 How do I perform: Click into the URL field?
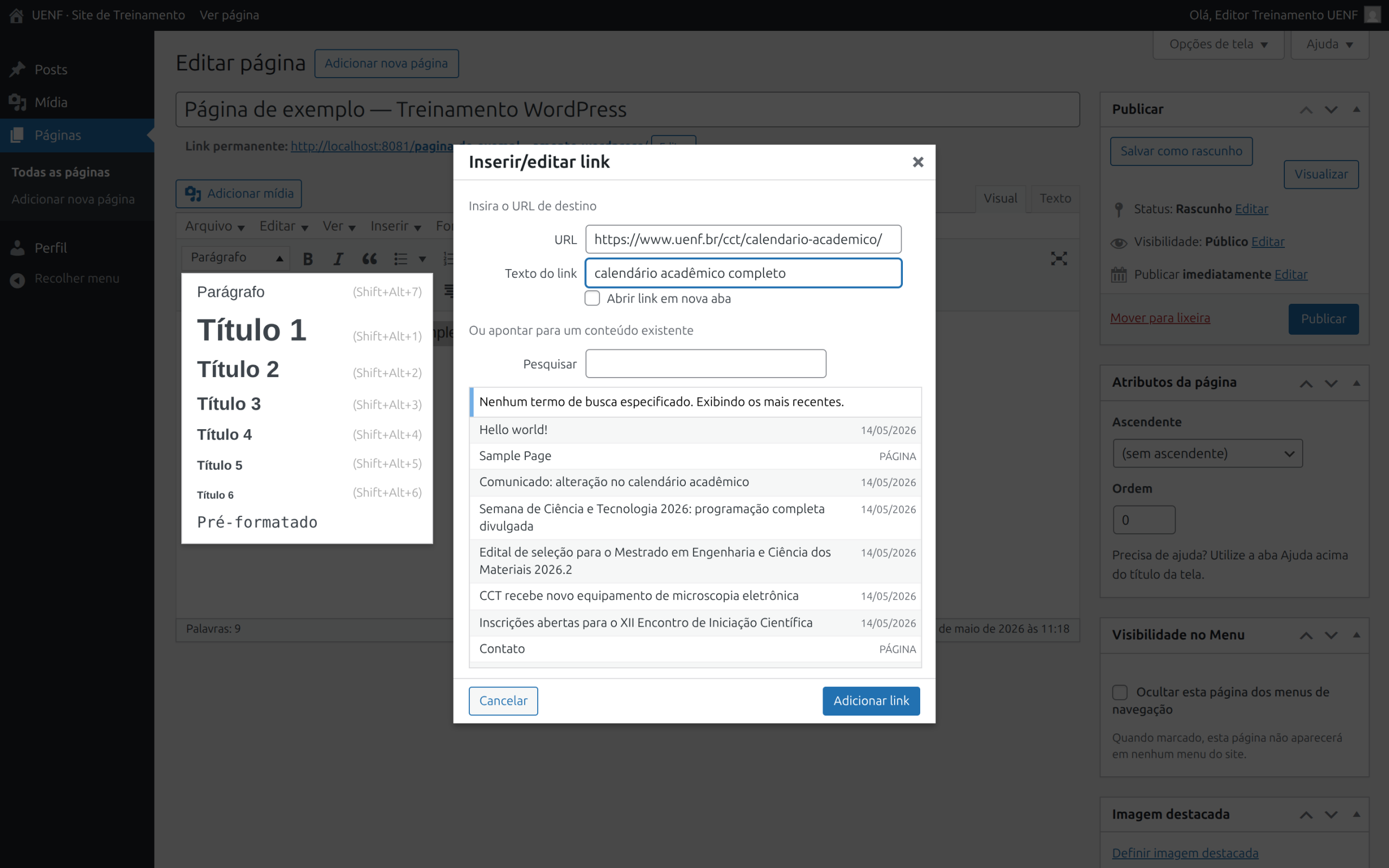743,239
